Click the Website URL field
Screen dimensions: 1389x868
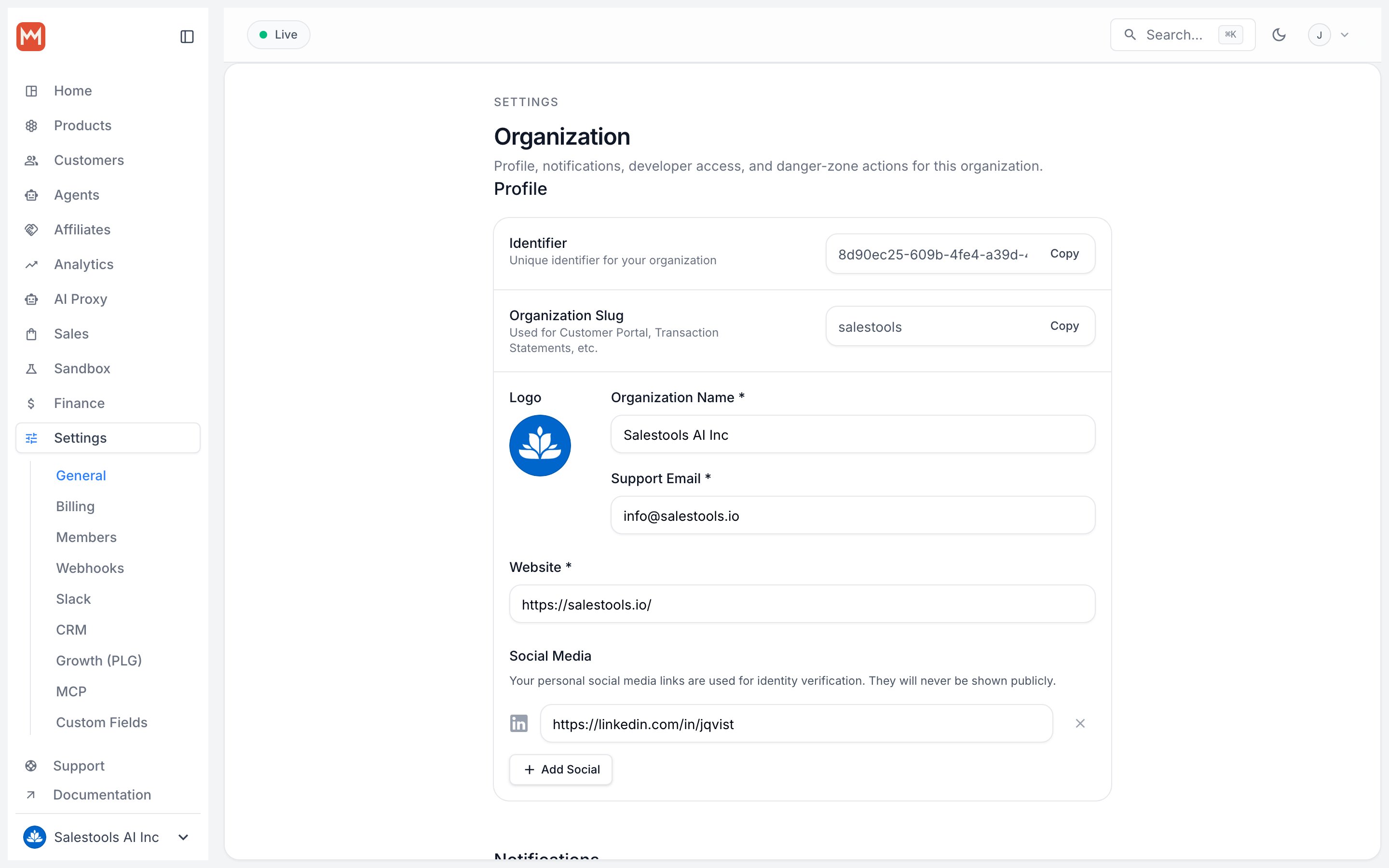coord(802,604)
